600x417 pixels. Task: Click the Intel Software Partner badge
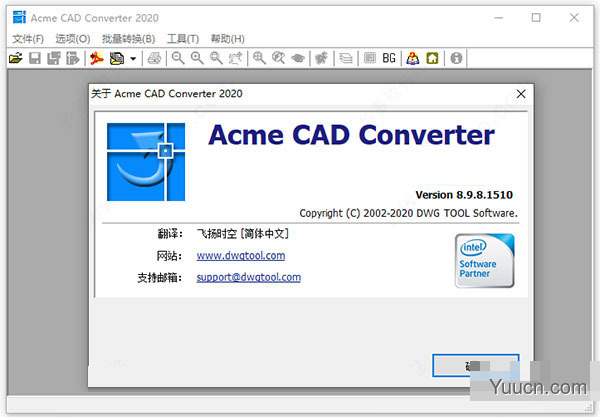tap(484, 261)
